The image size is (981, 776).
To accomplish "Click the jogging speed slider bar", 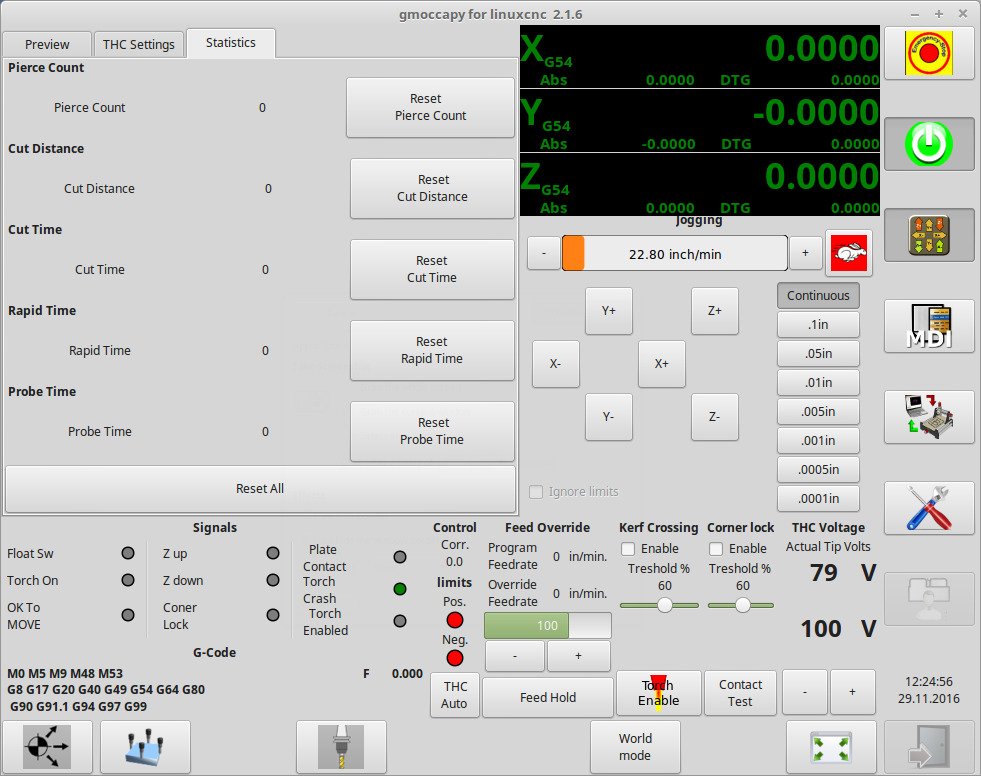I will (674, 253).
